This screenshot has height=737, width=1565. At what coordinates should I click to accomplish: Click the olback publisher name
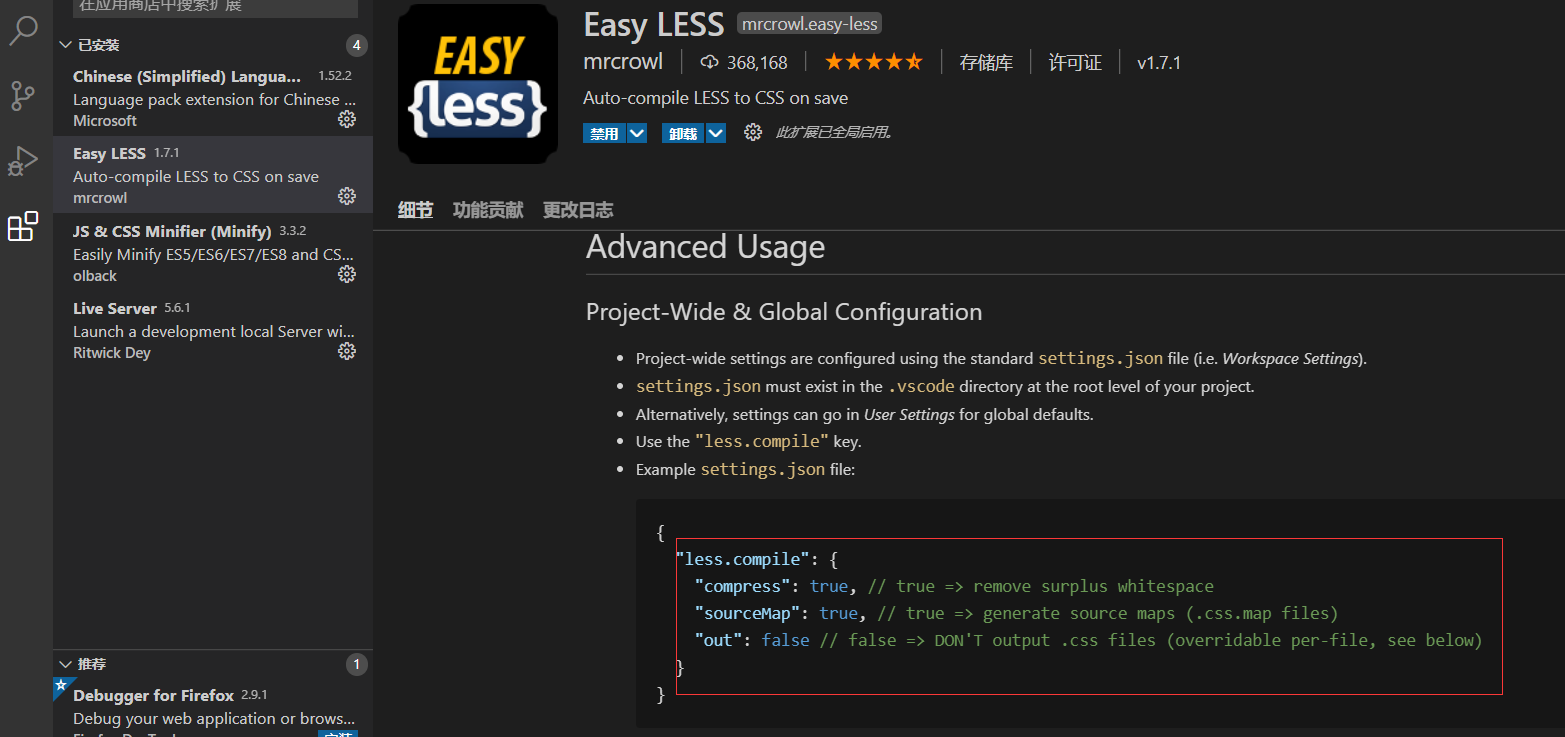(95, 275)
